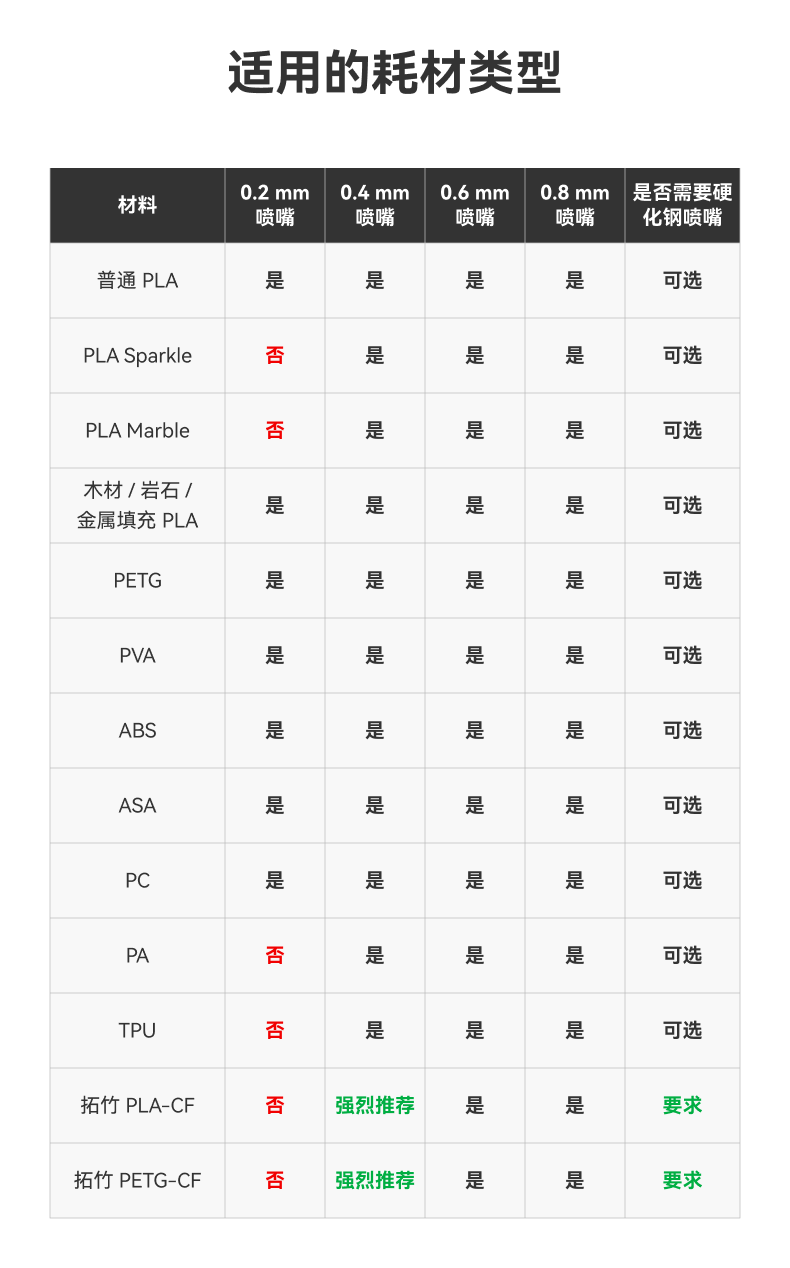Image resolution: width=790 pixels, height=1268 pixels.
Task: Click 强烈推荐 in the 拓竹 PLA-CF row
Action: 375,1106
